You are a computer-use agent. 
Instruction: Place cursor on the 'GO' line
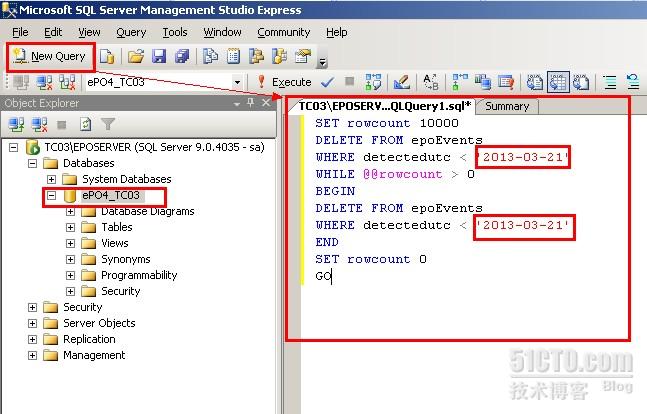(x=323, y=276)
